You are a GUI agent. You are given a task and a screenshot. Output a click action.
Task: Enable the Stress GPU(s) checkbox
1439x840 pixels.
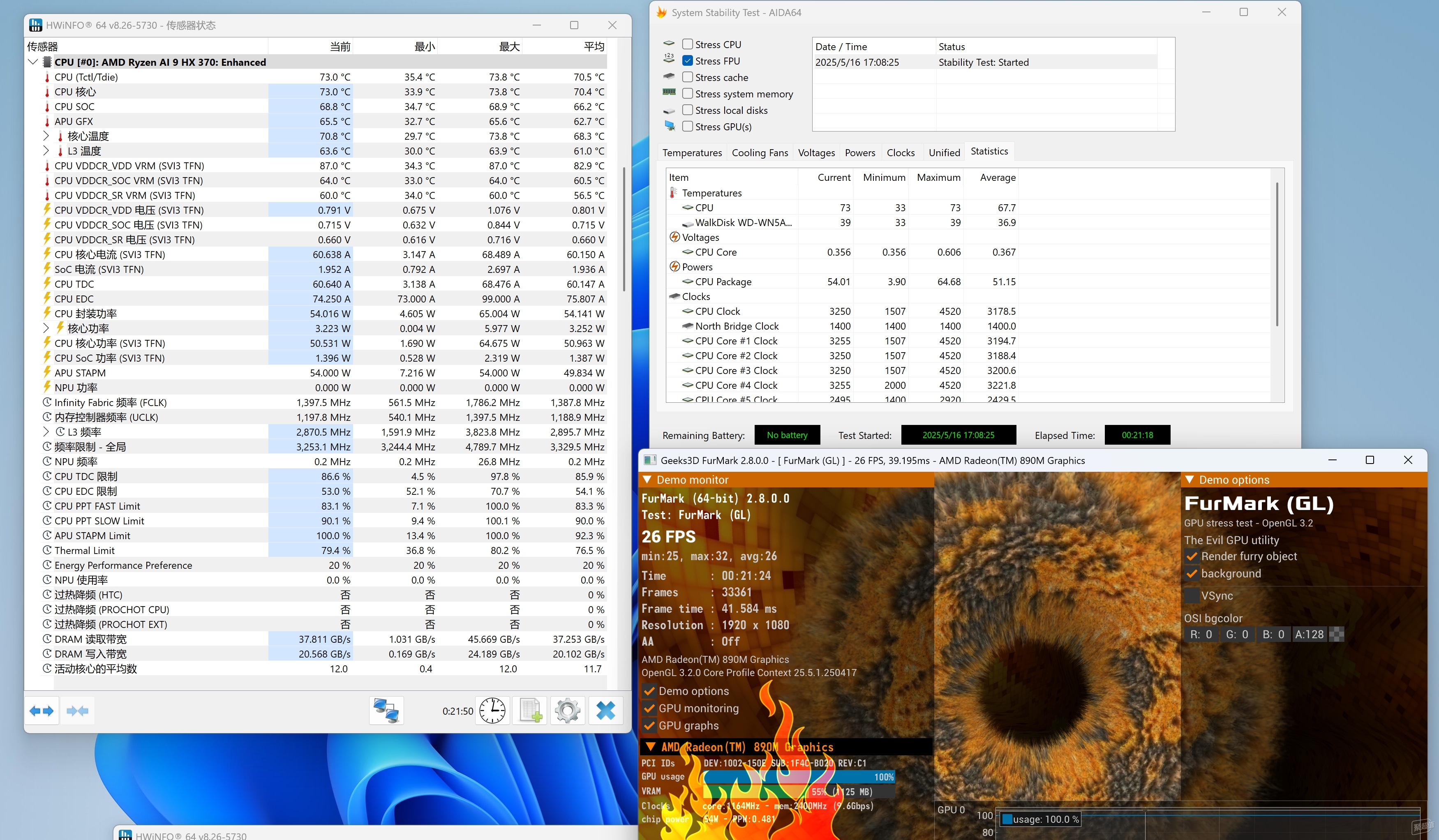(688, 126)
